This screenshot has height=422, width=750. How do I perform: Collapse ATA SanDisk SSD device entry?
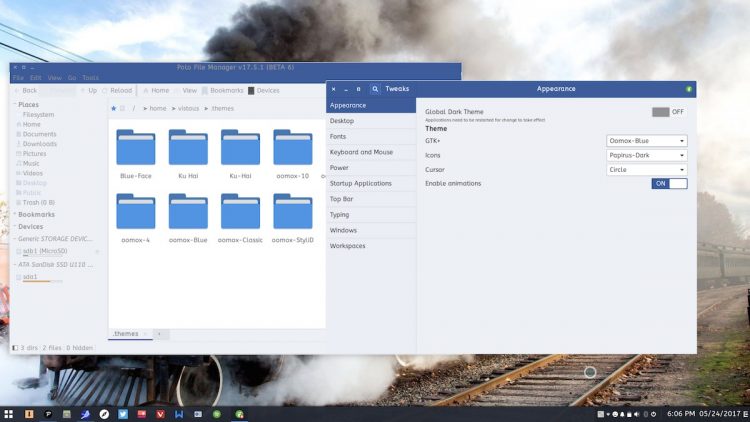15,264
